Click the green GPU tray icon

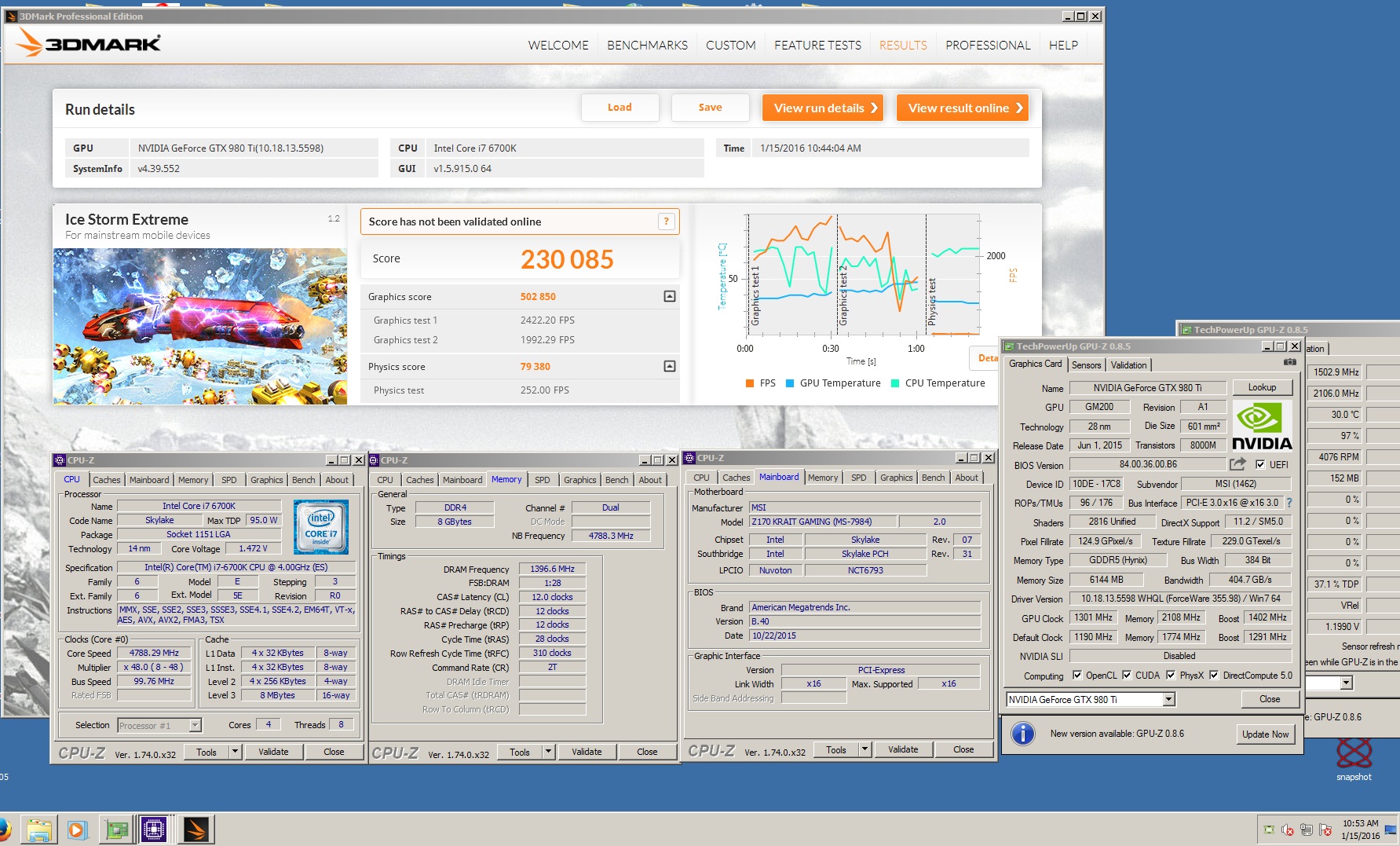click(1269, 830)
